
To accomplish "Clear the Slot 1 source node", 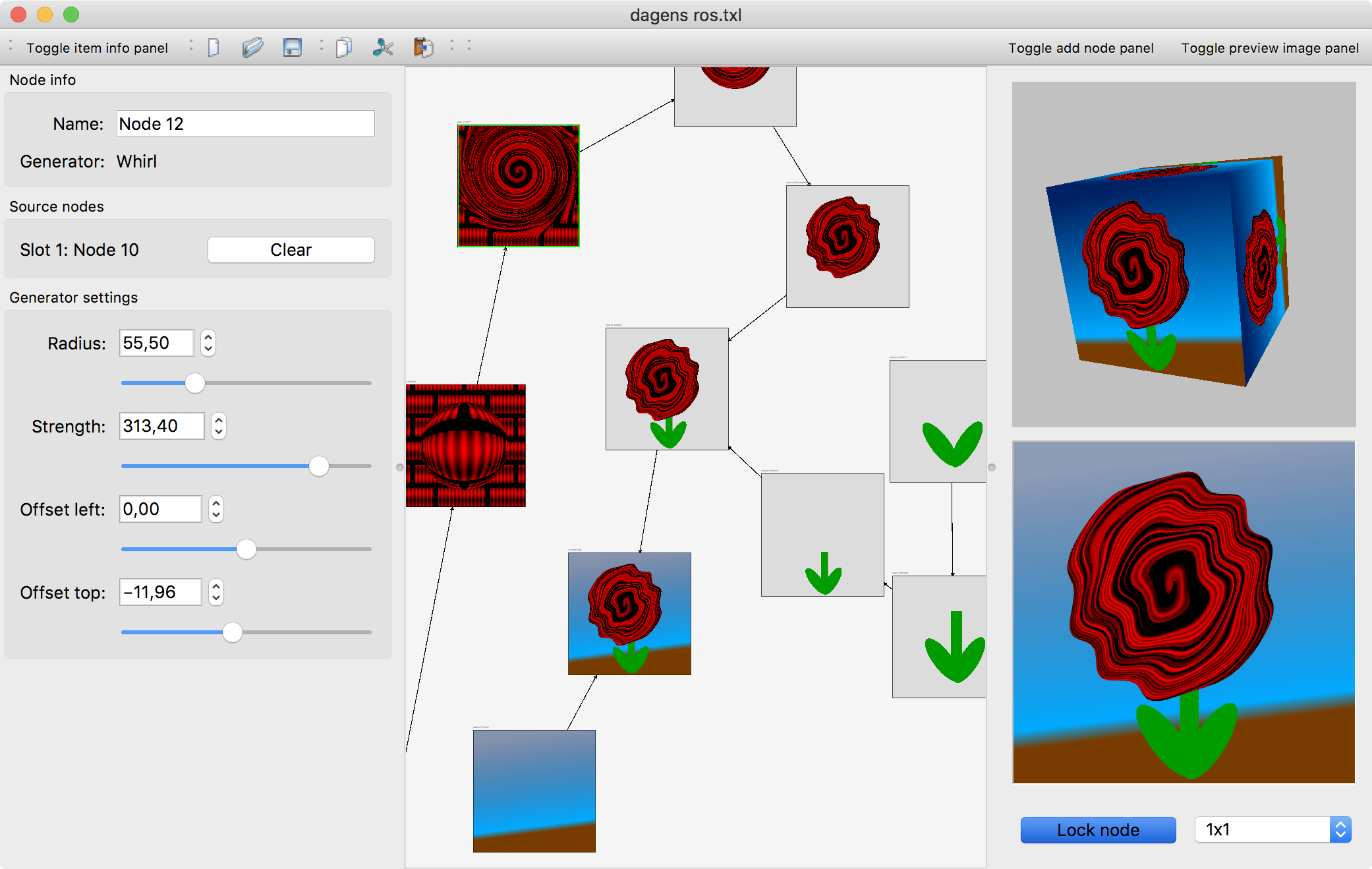I will click(x=291, y=250).
